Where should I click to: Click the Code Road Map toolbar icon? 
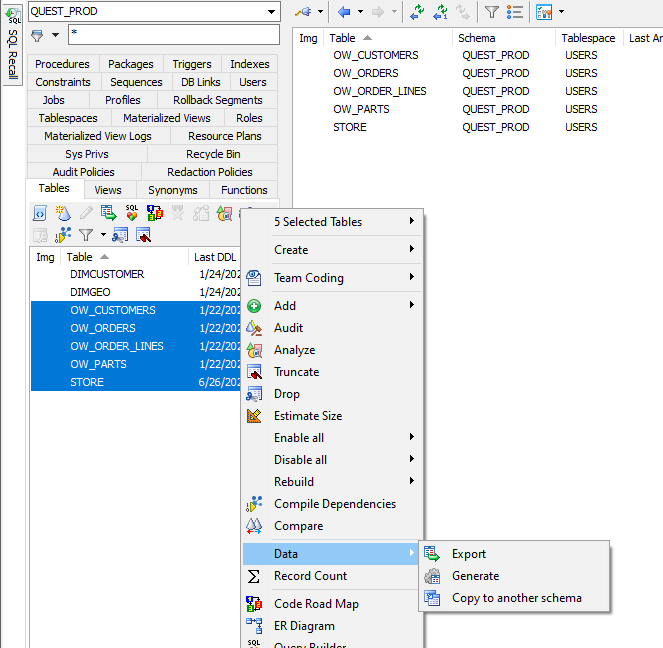click(155, 213)
